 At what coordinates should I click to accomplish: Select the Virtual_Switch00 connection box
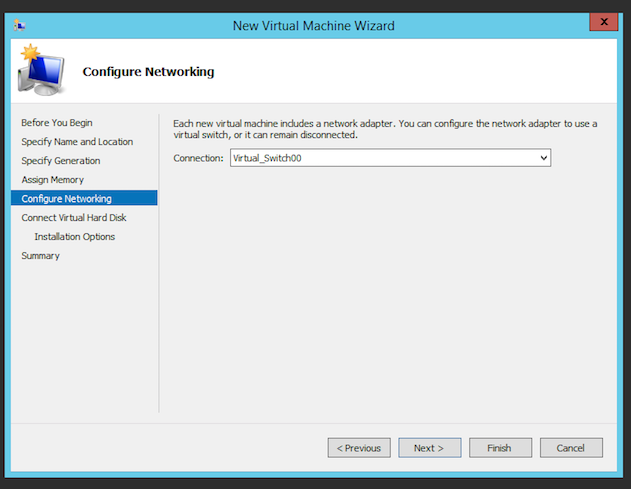click(x=390, y=158)
